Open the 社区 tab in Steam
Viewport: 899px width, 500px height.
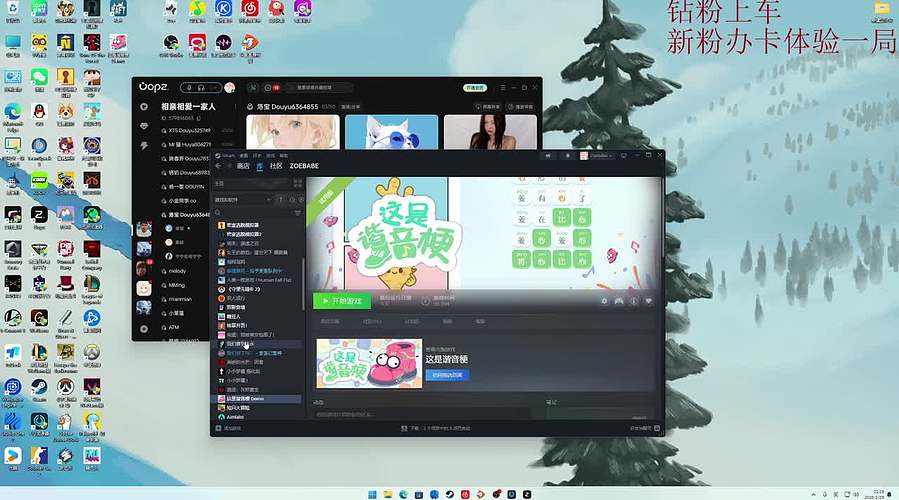click(276, 166)
